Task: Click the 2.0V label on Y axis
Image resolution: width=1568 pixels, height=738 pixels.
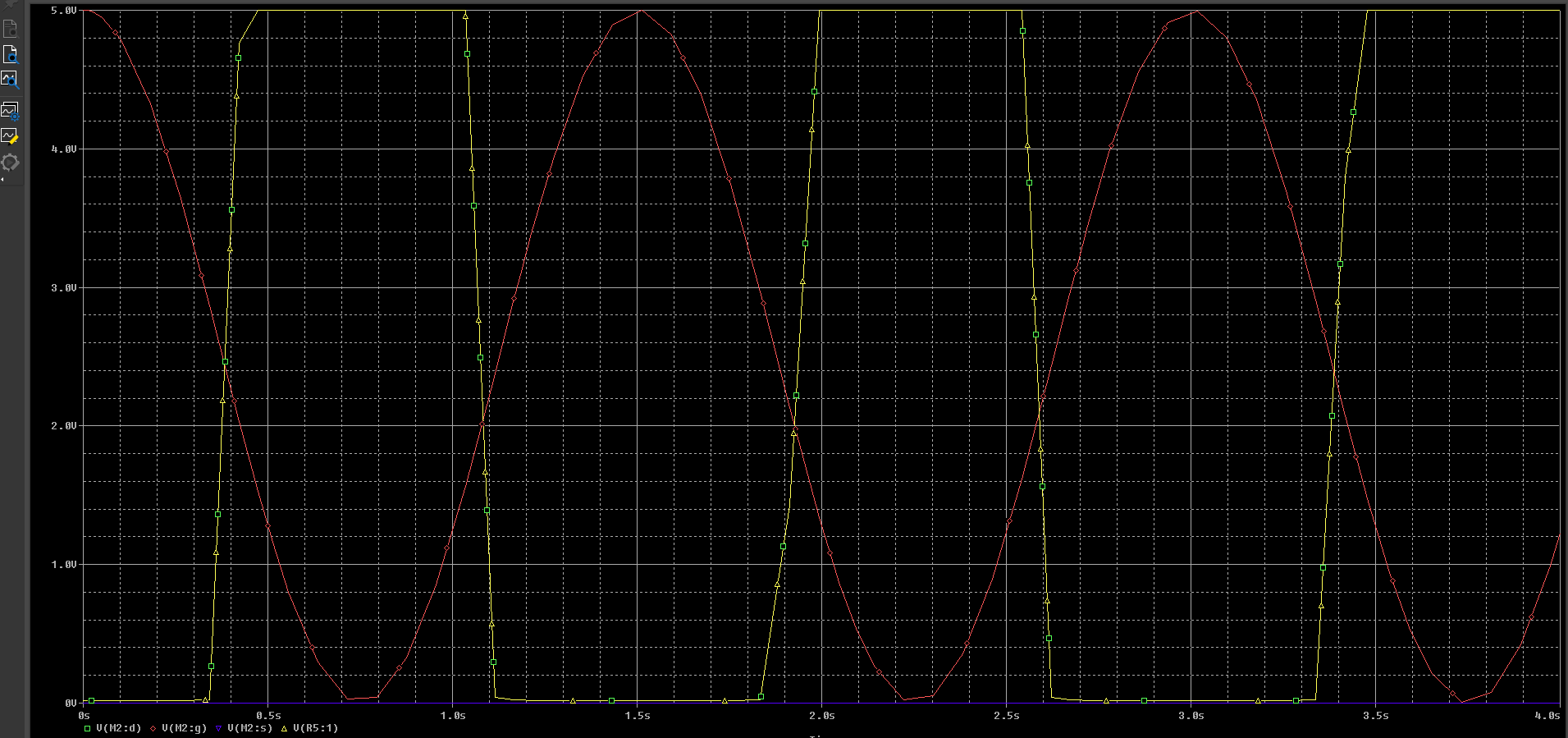Action: 64,426
